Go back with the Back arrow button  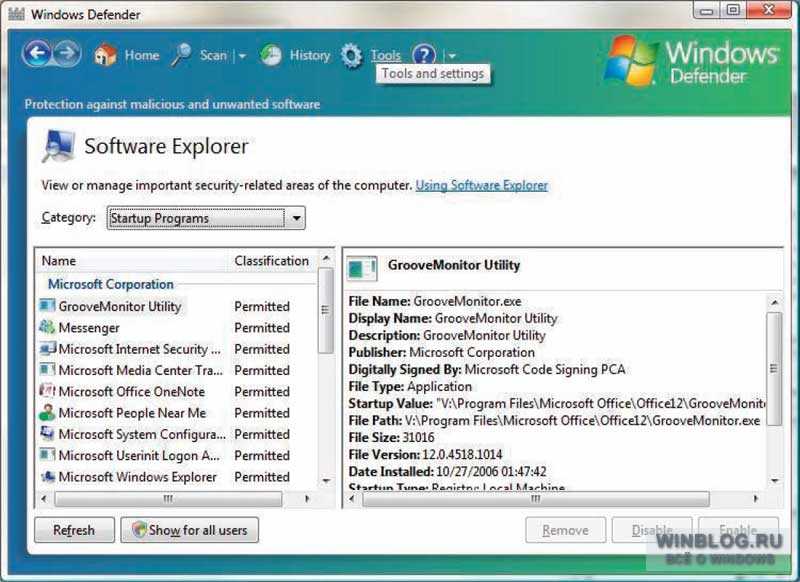point(37,53)
